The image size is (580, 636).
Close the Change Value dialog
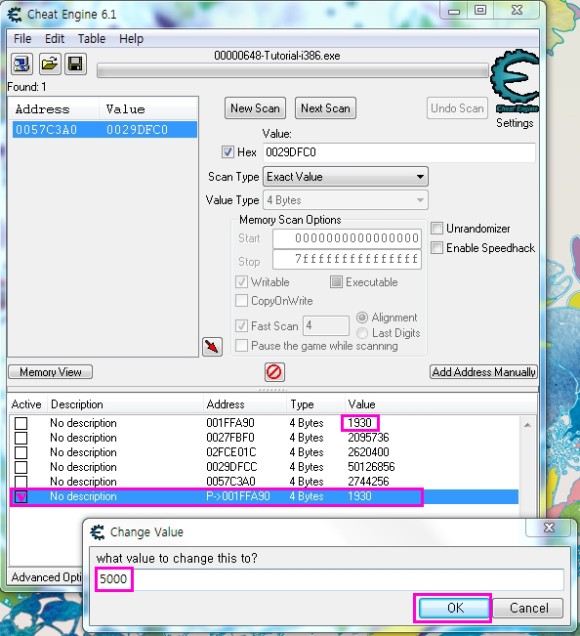point(549,528)
